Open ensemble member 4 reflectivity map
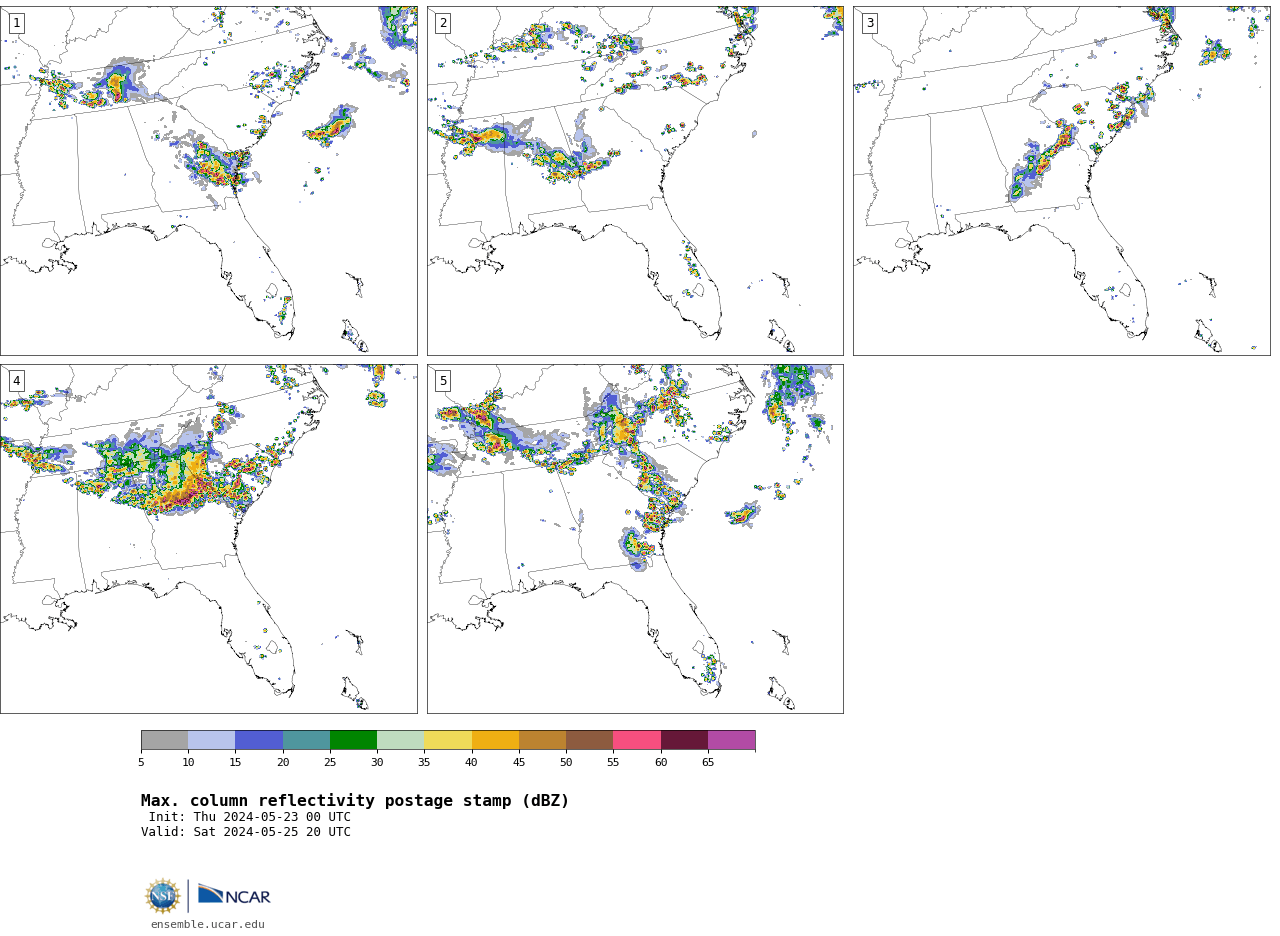 tap(208, 539)
